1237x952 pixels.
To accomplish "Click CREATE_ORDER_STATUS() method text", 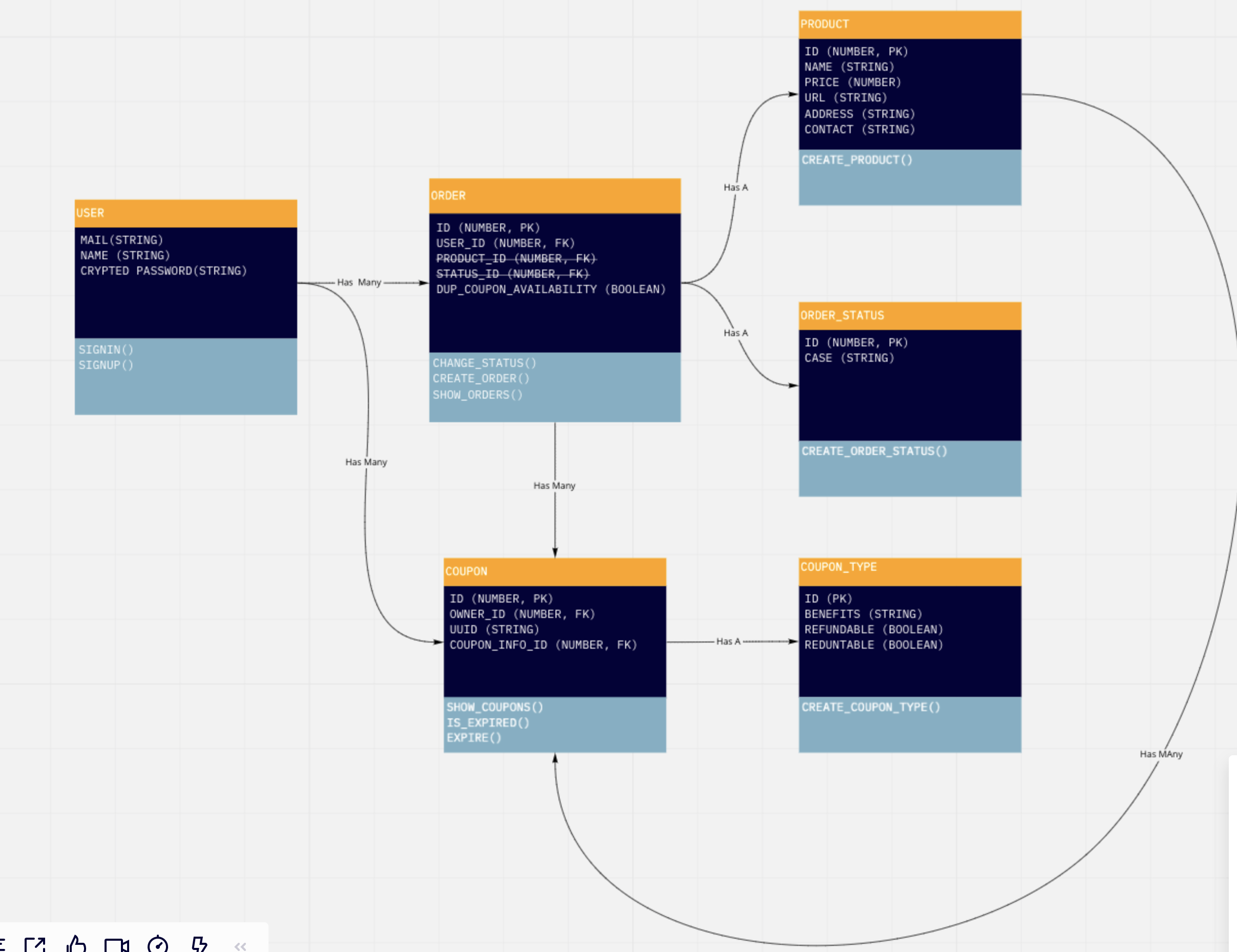I will (x=874, y=451).
